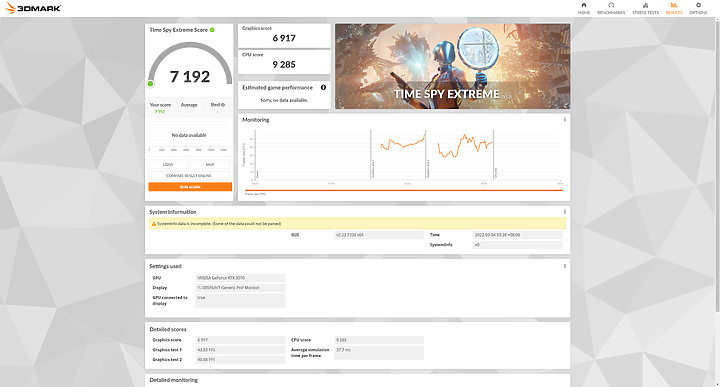Show info for Estimated game performance
720x387 pixels.
click(x=323, y=87)
